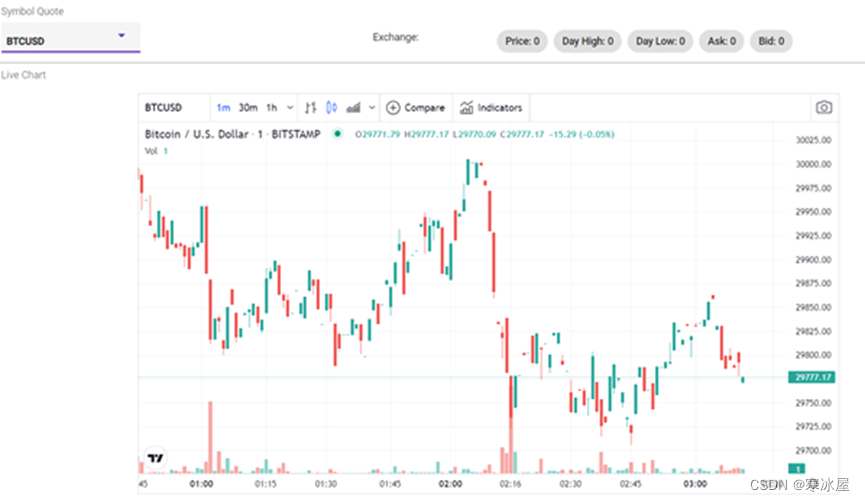Click the Compare button

415,108
